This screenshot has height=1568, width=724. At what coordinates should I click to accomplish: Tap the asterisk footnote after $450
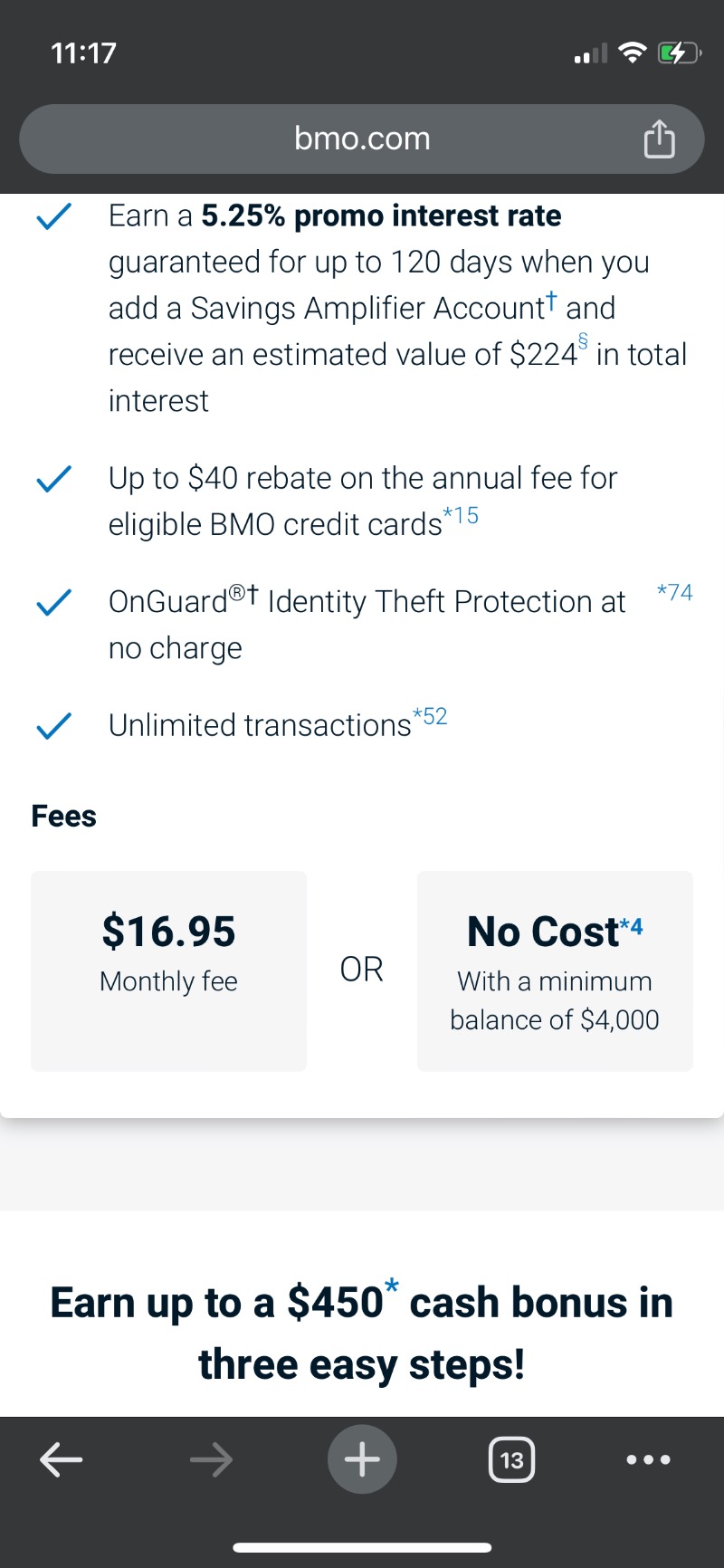pyautogui.click(x=392, y=1286)
